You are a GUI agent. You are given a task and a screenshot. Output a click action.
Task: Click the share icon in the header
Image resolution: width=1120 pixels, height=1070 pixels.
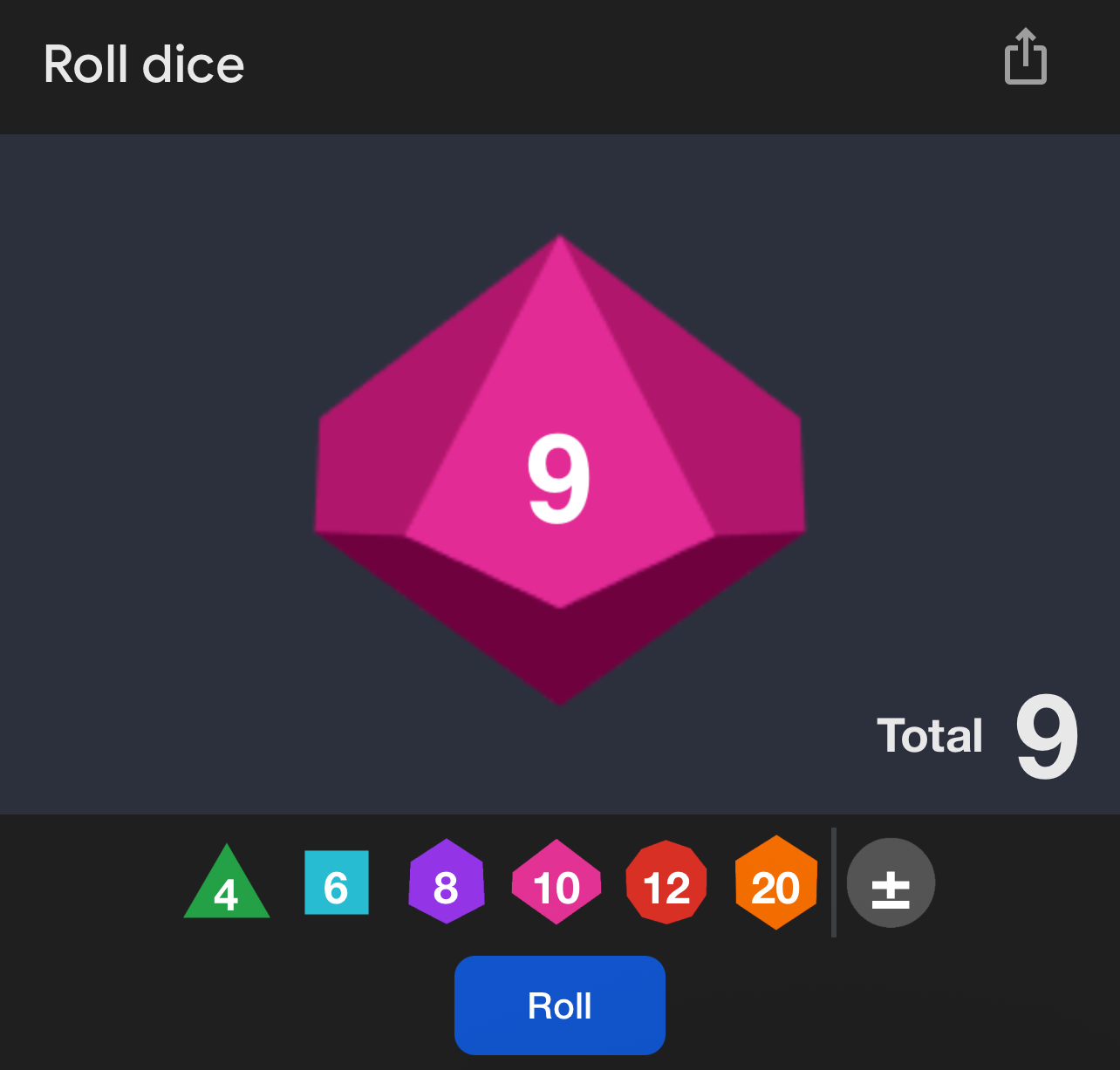(x=1026, y=57)
